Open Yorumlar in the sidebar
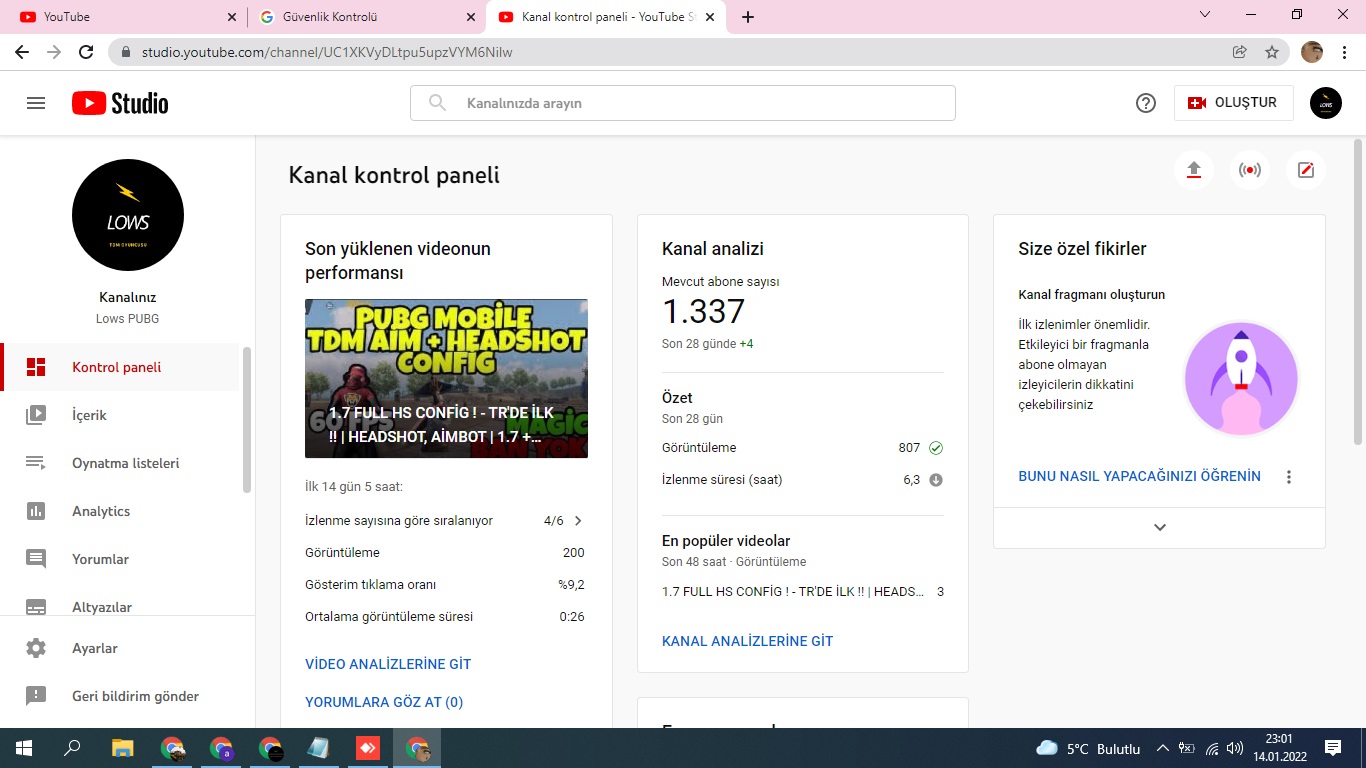 point(121,559)
